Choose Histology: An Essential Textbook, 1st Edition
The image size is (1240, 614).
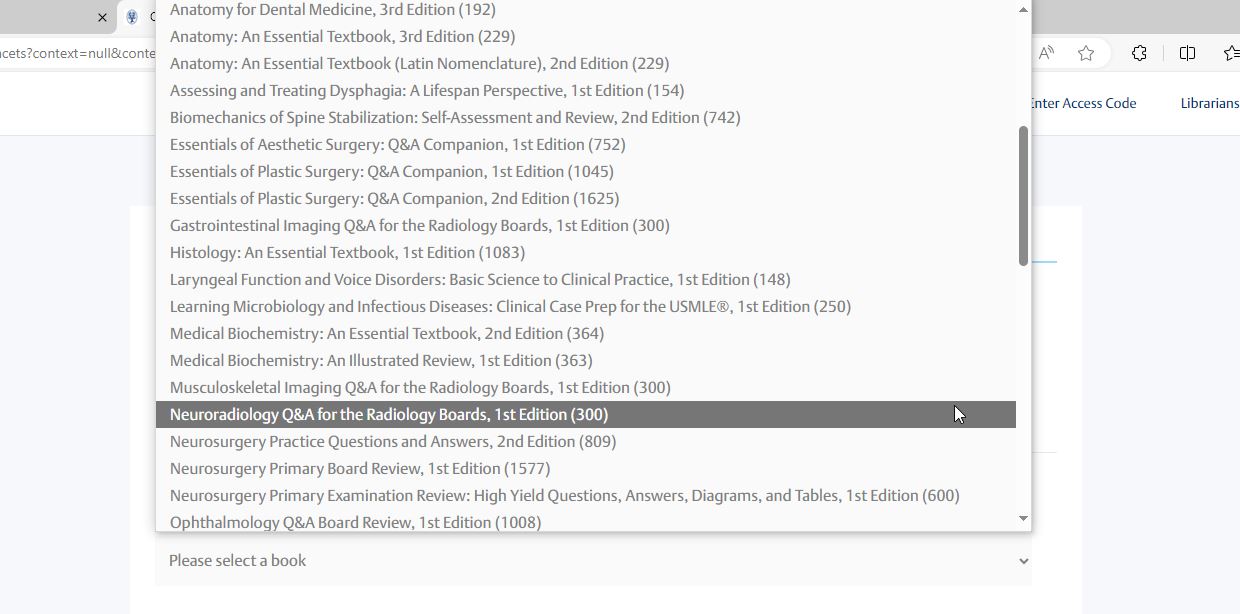(x=347, y=253)
